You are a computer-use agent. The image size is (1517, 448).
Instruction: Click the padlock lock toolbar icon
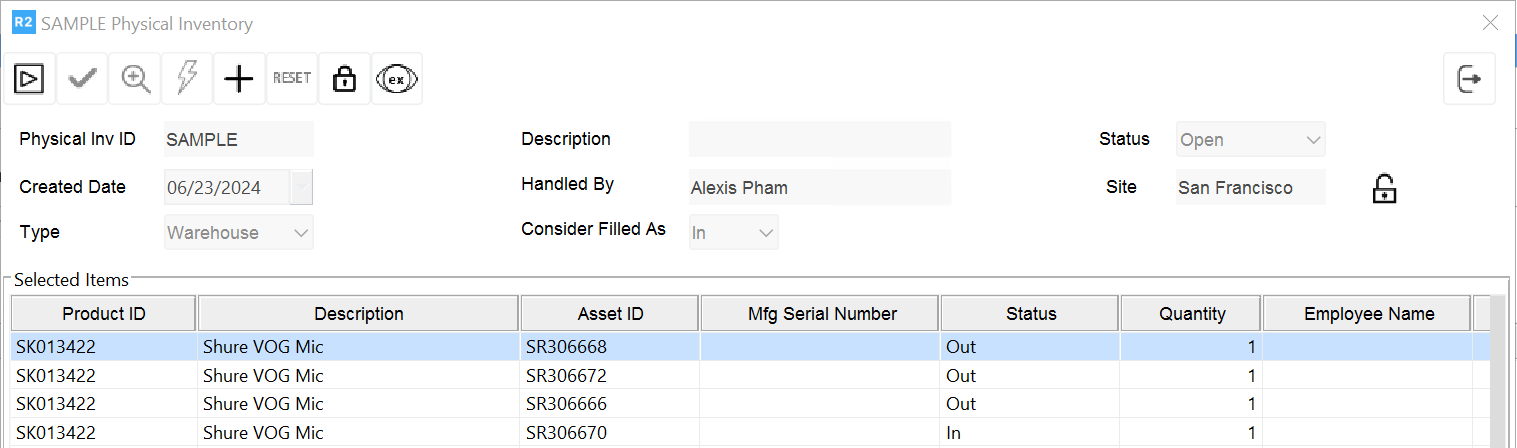[344, 79]
